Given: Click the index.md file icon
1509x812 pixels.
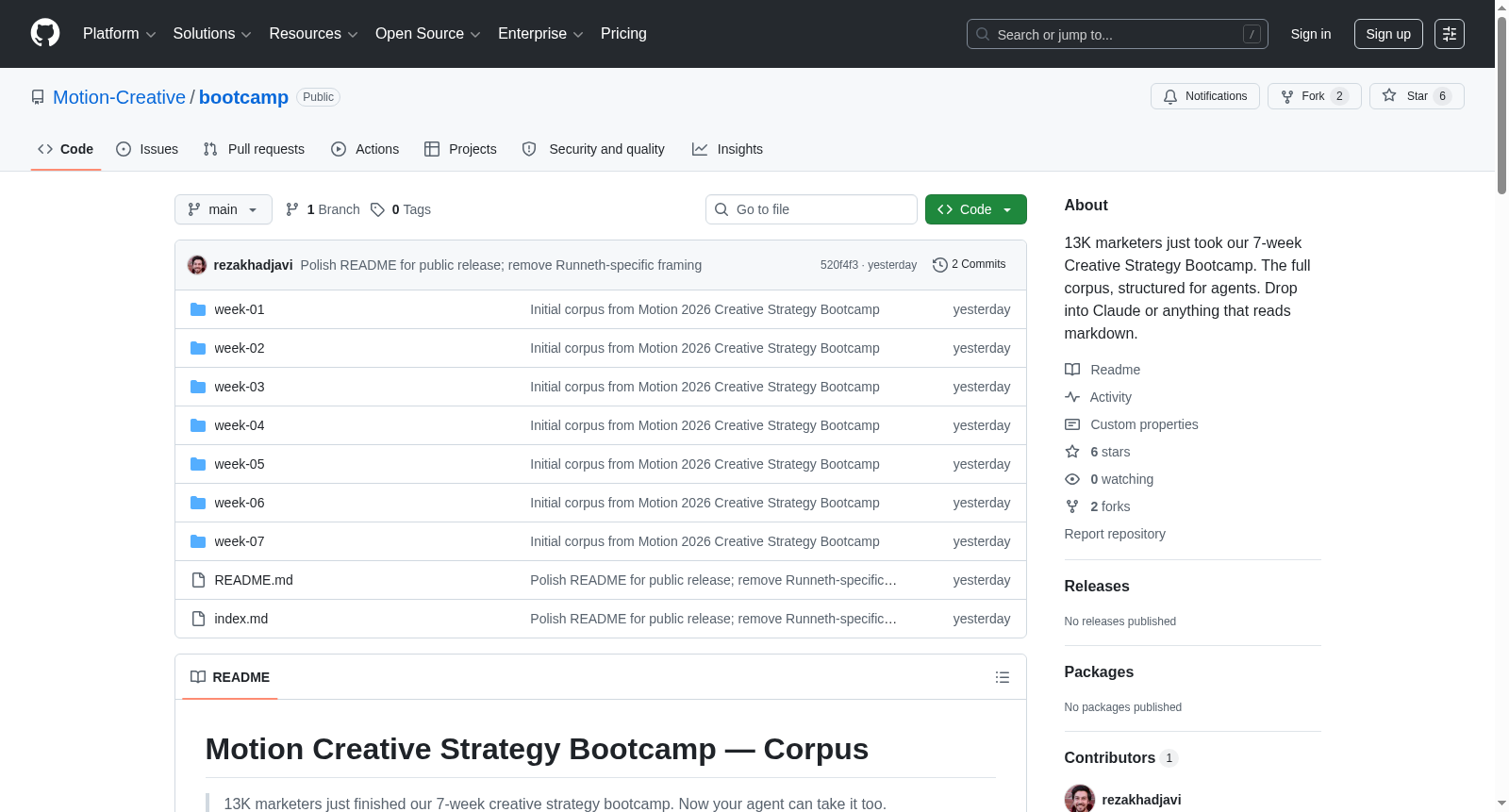Looking at the screenshot, I should (198, 619).
